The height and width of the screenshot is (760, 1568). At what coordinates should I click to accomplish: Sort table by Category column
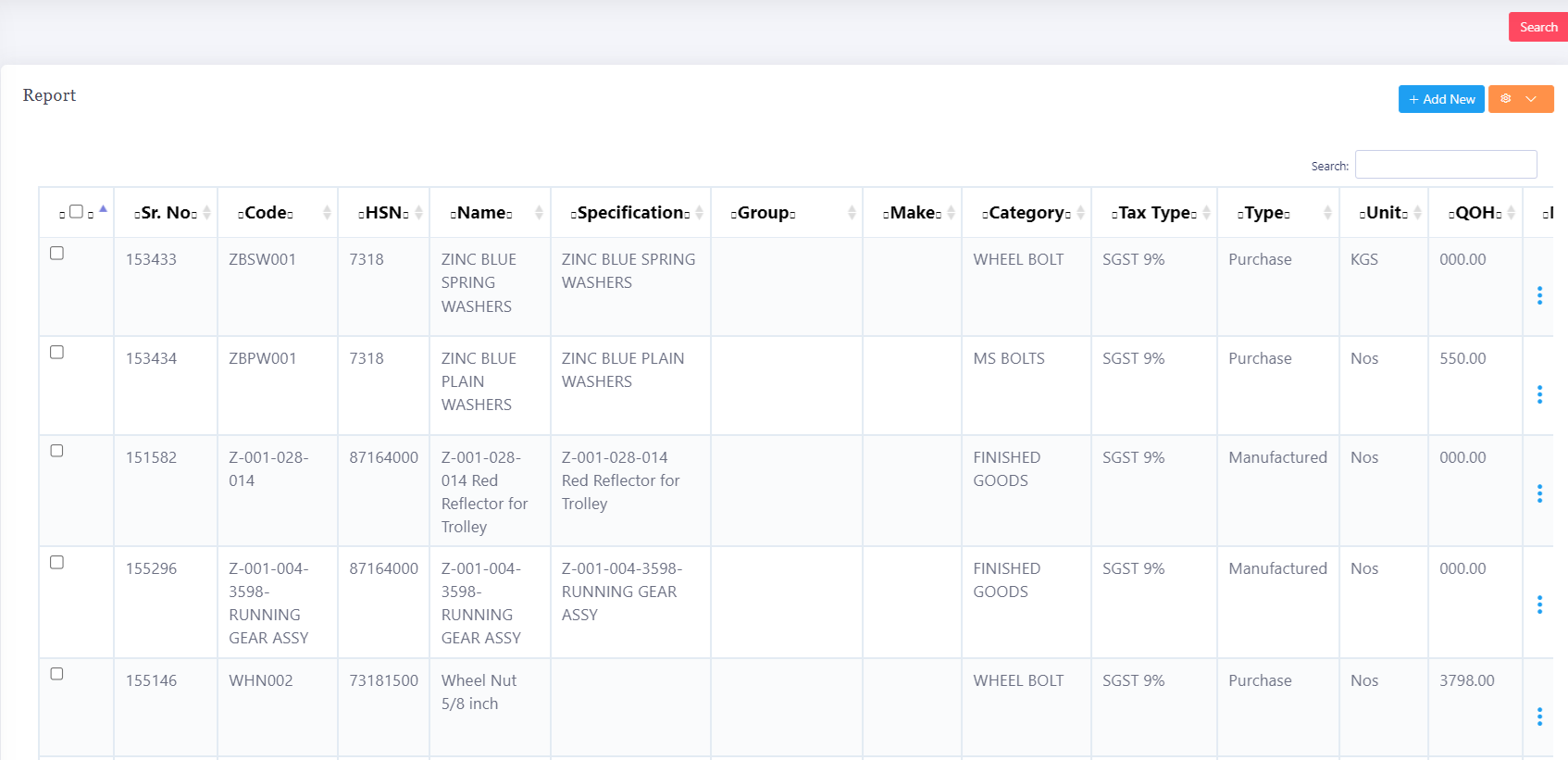click(x=1027, y=213)
